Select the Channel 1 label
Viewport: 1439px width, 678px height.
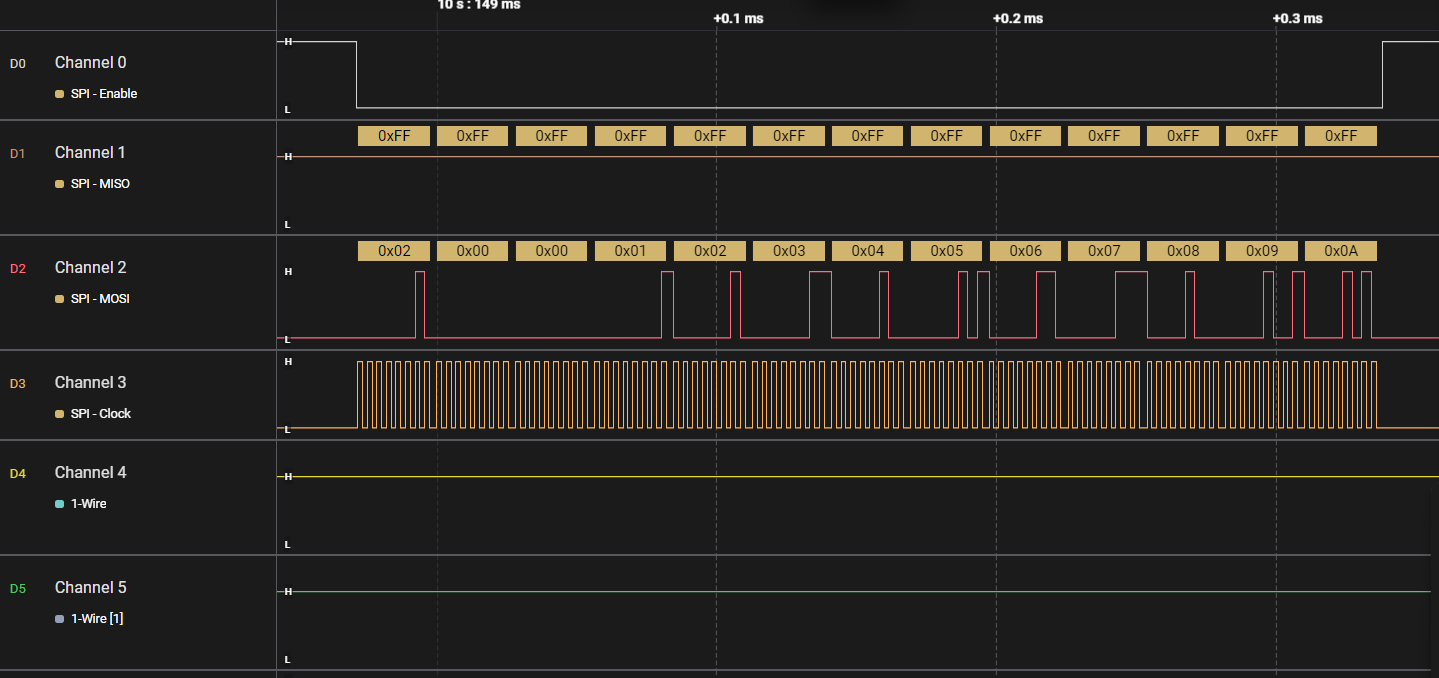tap(90, 152)
